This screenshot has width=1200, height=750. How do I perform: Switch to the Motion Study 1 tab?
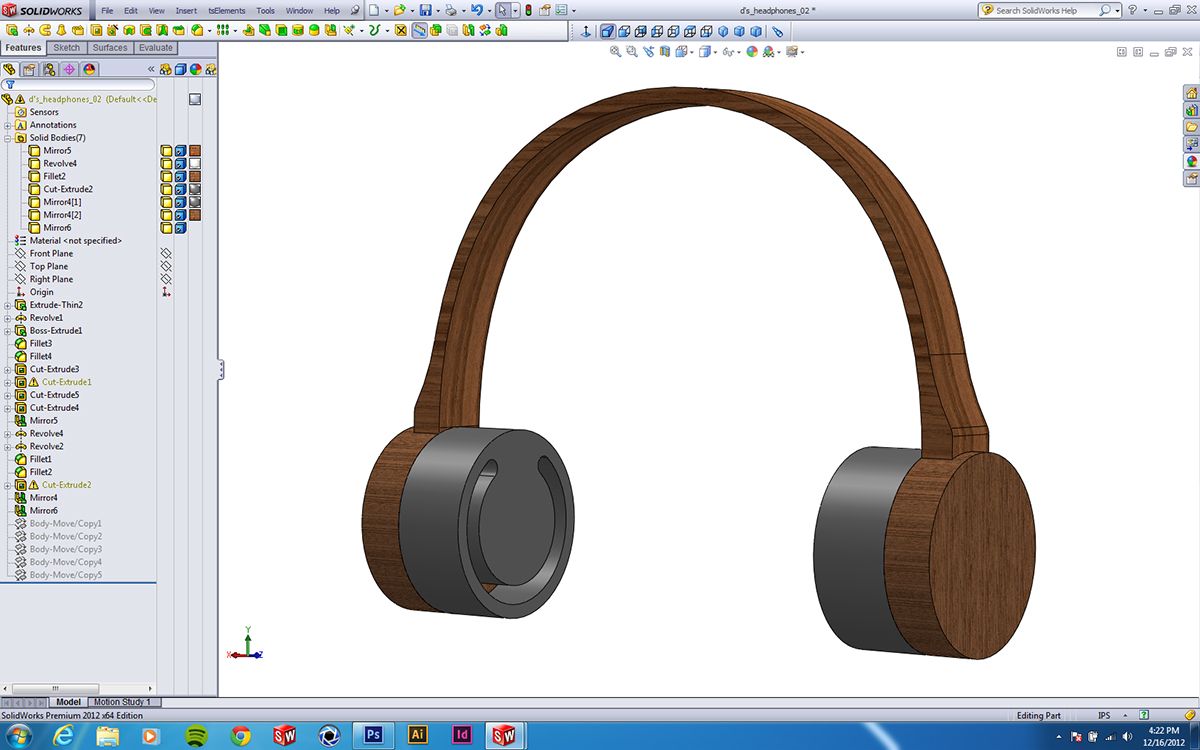pyautogui.click(x=123, y=701)
